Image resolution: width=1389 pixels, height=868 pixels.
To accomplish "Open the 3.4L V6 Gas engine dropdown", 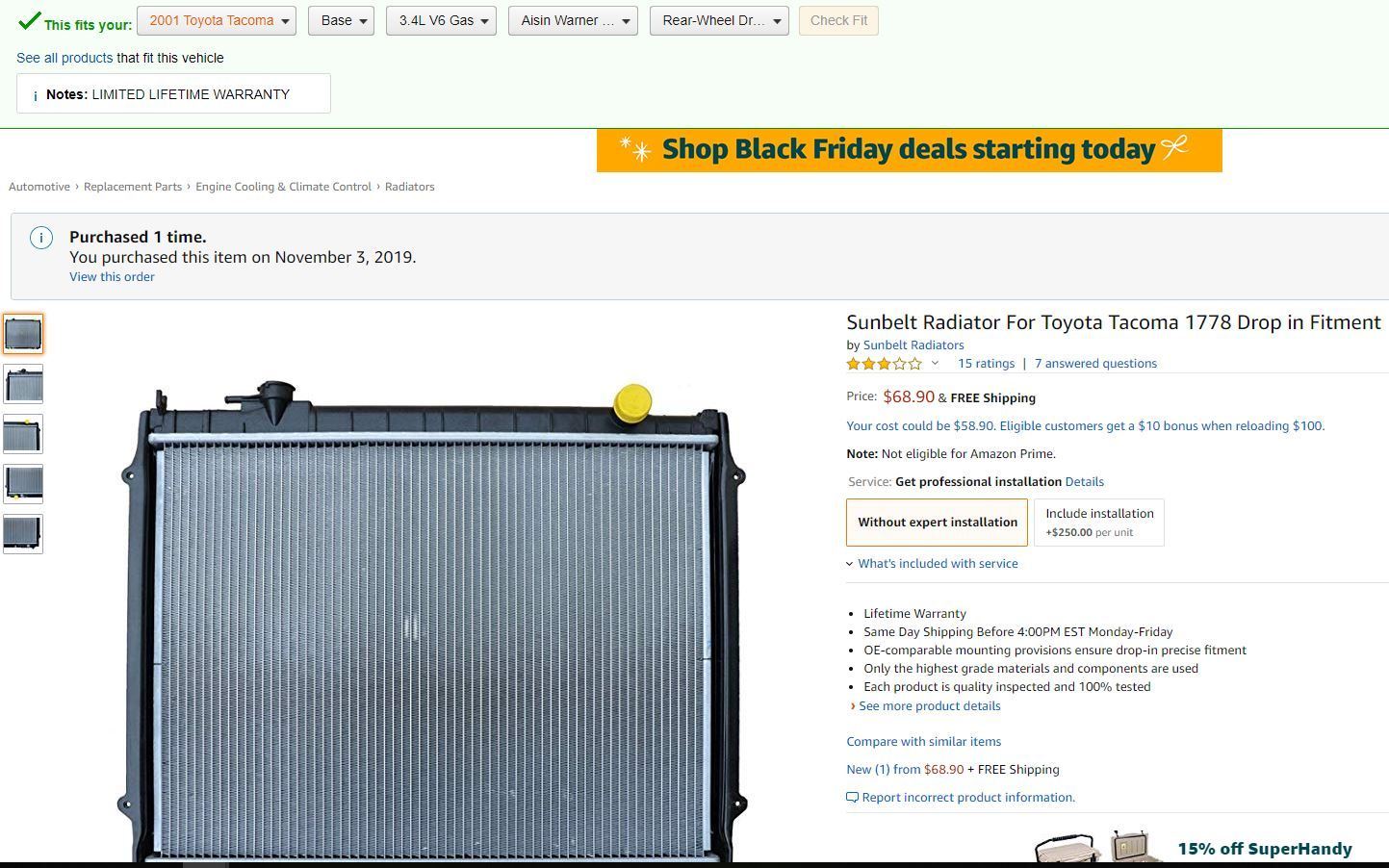I will coord(441,21).
